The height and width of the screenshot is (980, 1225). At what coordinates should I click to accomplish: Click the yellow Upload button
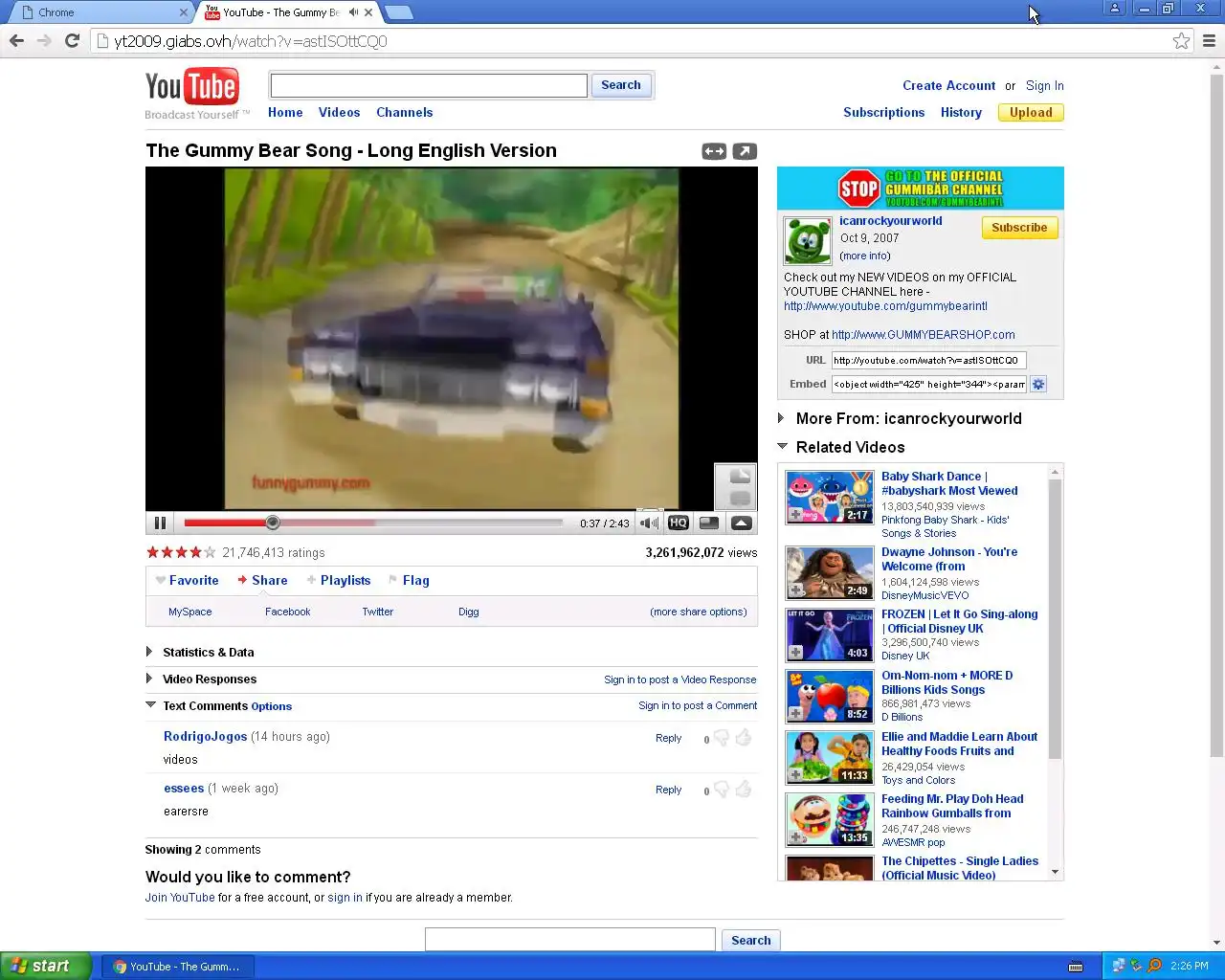(x=1031, y=113)
